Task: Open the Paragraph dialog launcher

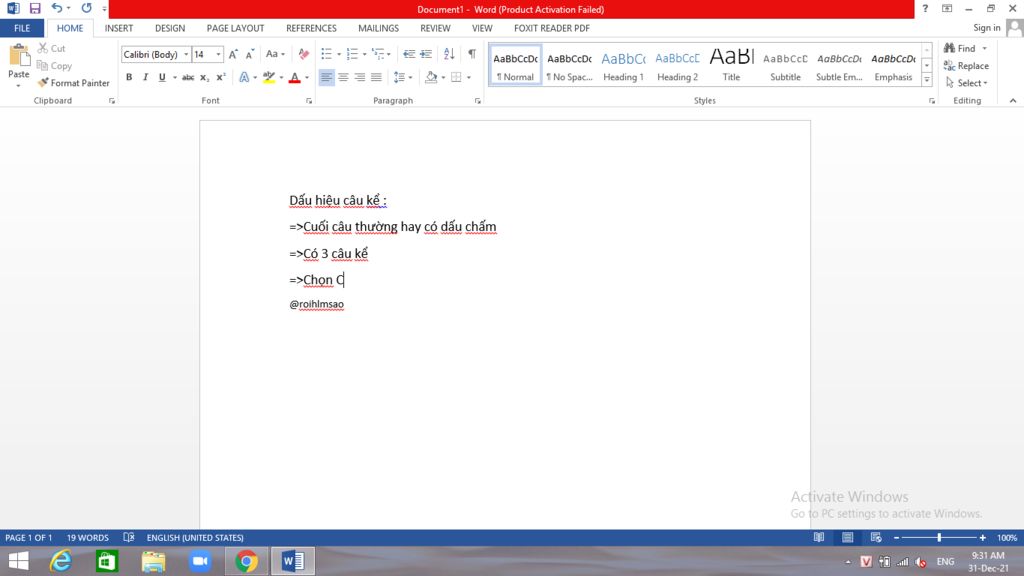Action: pos(477,101)
